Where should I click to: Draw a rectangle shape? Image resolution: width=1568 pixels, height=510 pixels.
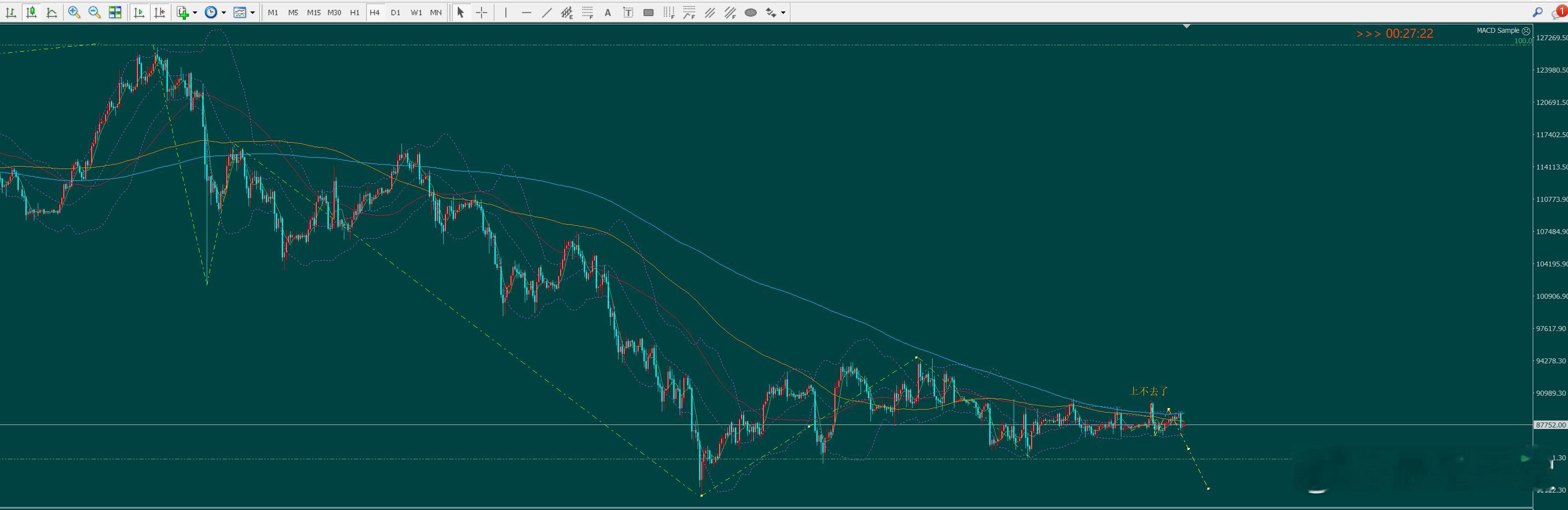tap(649, 12)
